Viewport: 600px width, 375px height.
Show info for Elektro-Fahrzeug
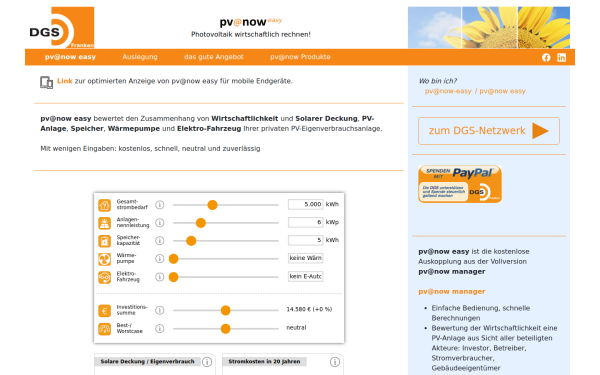(x=160, y=277)
